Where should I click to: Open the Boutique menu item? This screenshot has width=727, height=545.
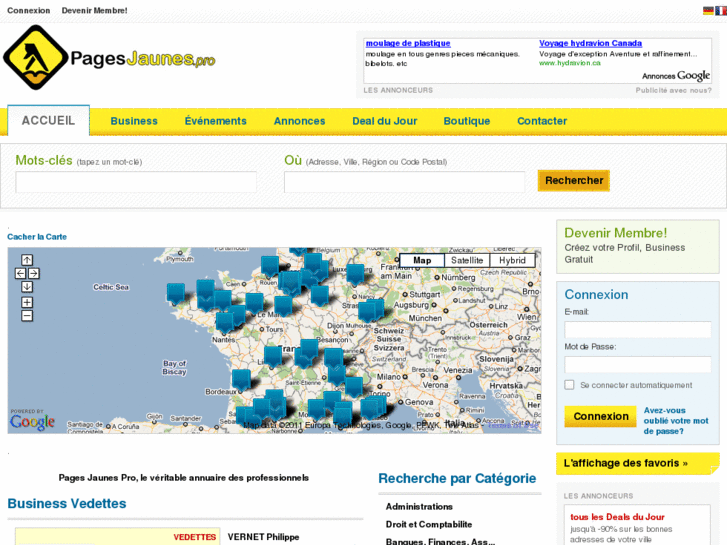point(467,121)
